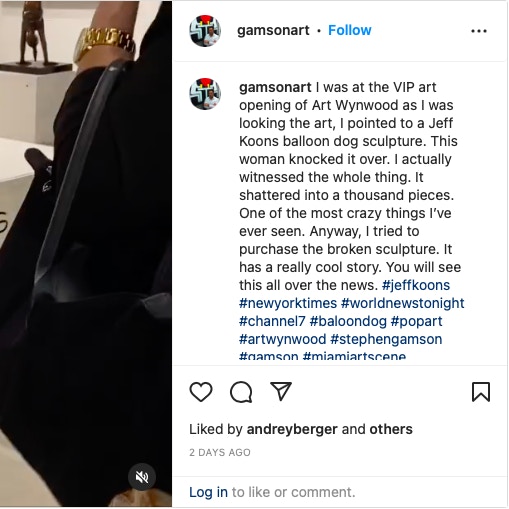This screenshot has height=509, width=509.
Task: Open gamsonart username in the caption
Action: point(275,87)
